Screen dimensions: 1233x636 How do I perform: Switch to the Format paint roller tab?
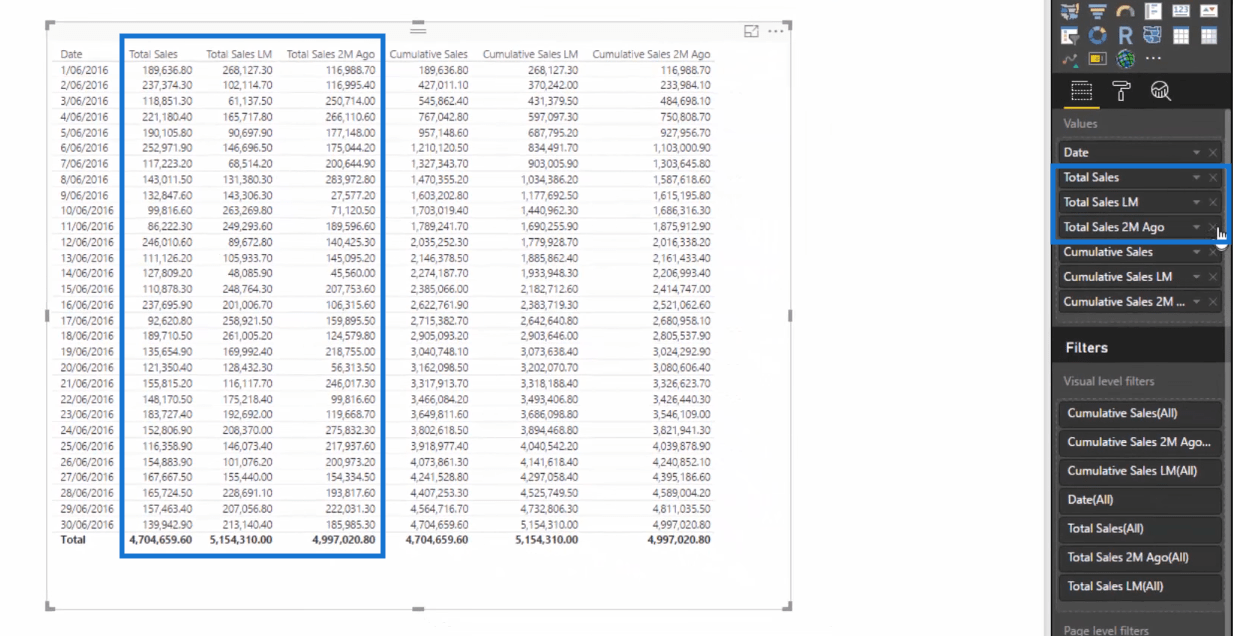(x=1121, y=92)
